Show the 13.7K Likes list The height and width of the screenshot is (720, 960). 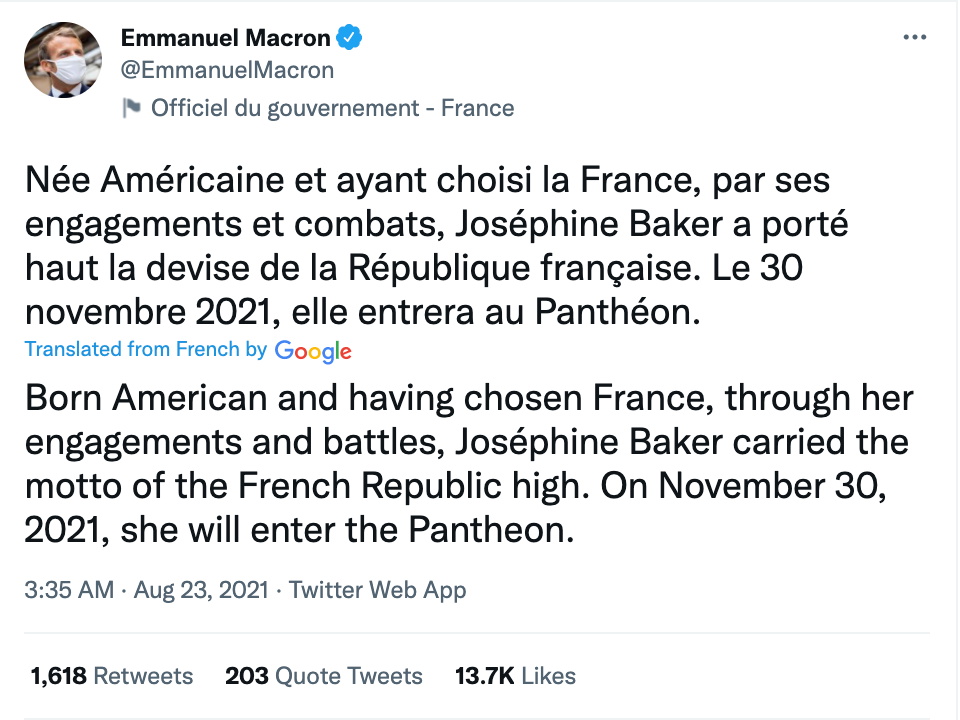(x=515, y=676)
